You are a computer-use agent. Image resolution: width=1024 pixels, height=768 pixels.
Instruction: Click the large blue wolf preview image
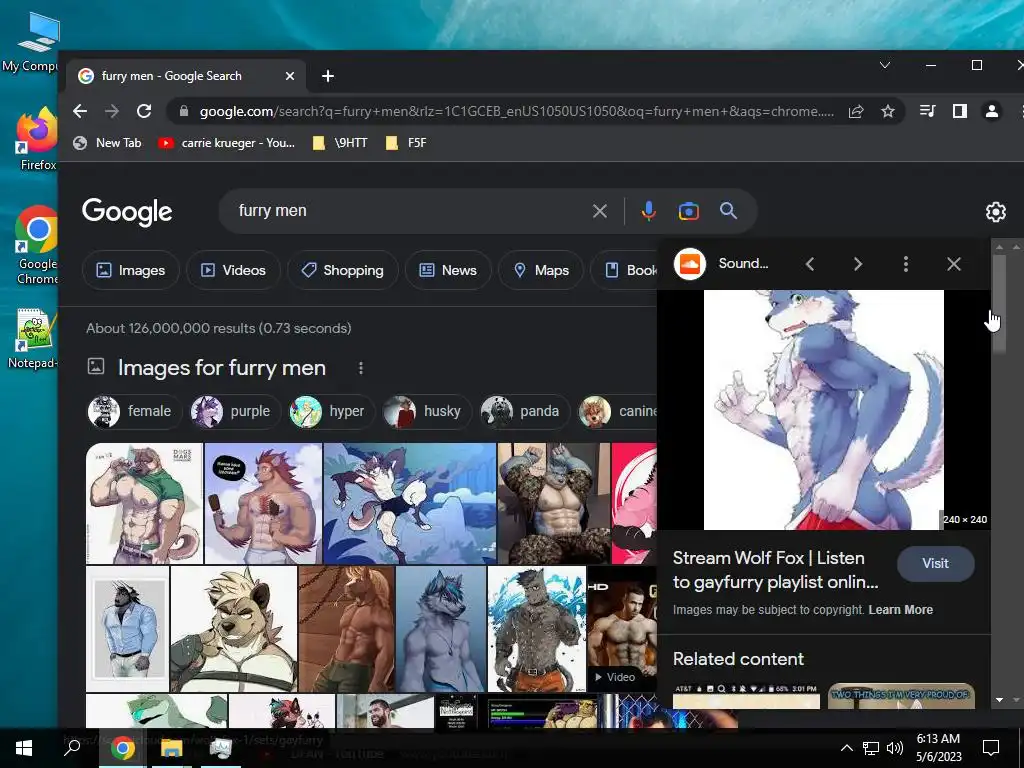point(824,409)
